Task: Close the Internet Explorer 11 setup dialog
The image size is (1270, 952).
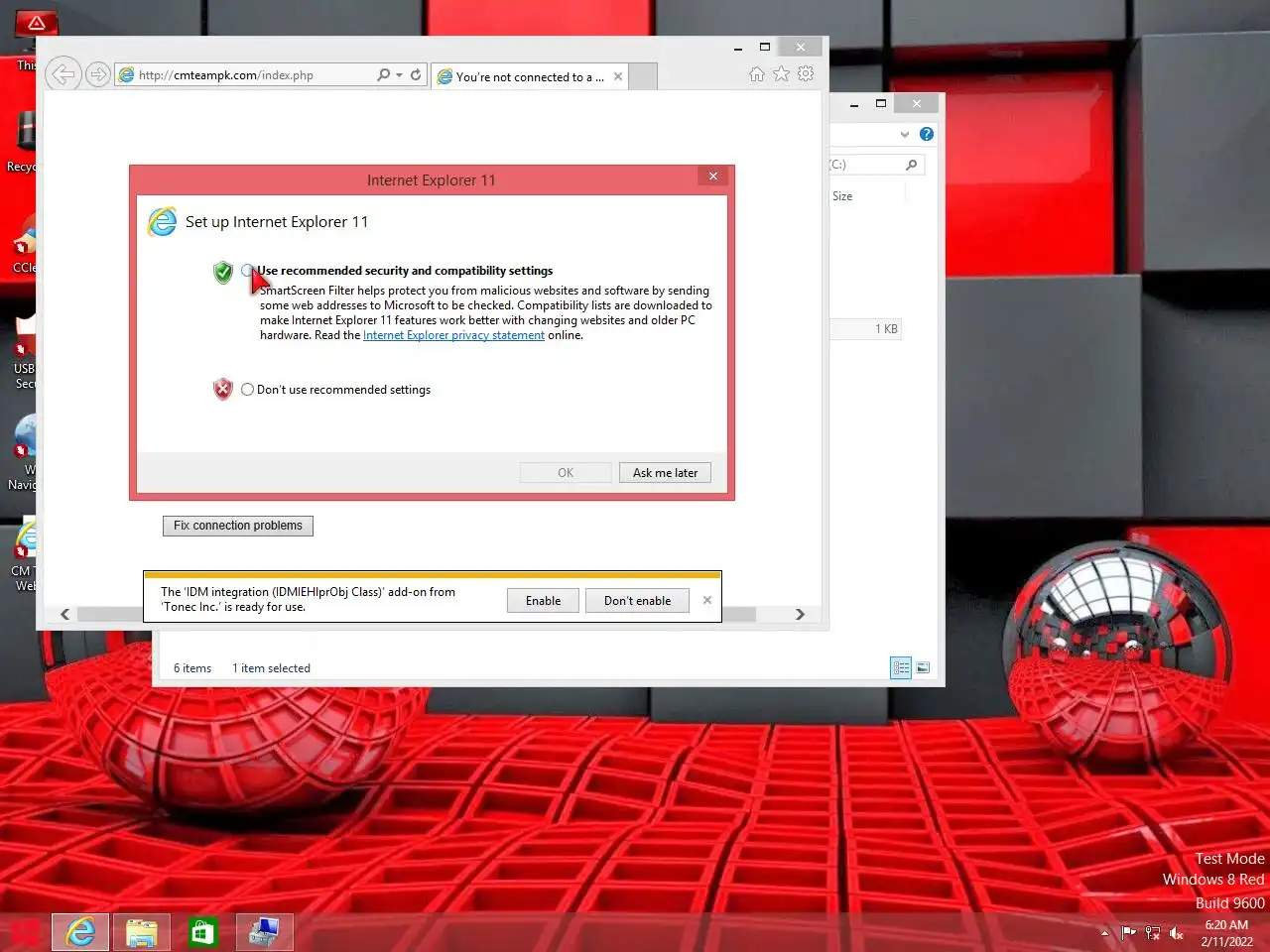Action: click(712, 177)
